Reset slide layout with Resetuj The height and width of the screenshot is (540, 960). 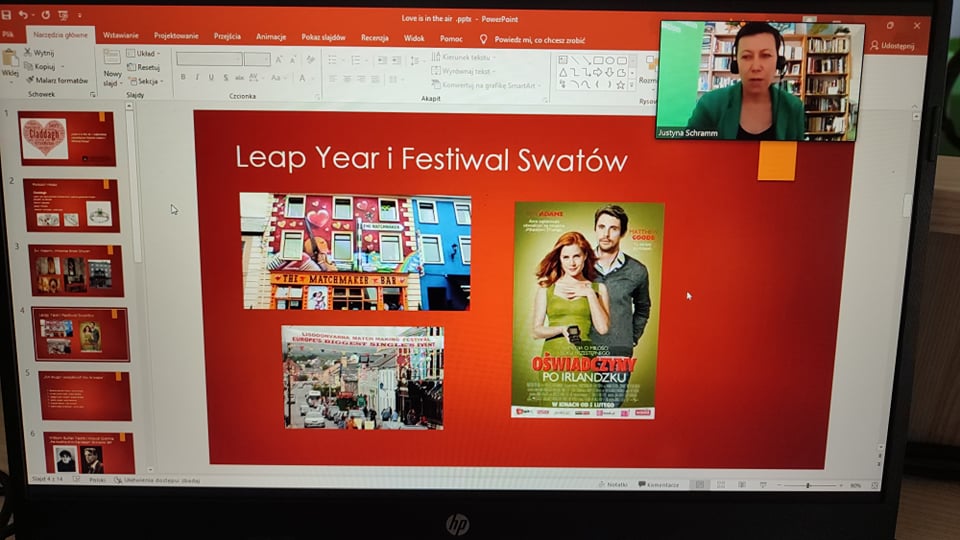(x=143, y=67)
